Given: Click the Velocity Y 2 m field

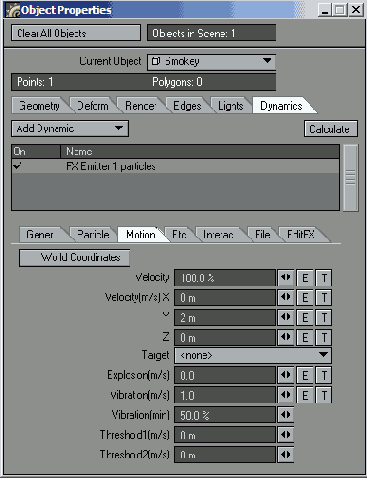Looking at the screenshot, I should coord(225,318).
